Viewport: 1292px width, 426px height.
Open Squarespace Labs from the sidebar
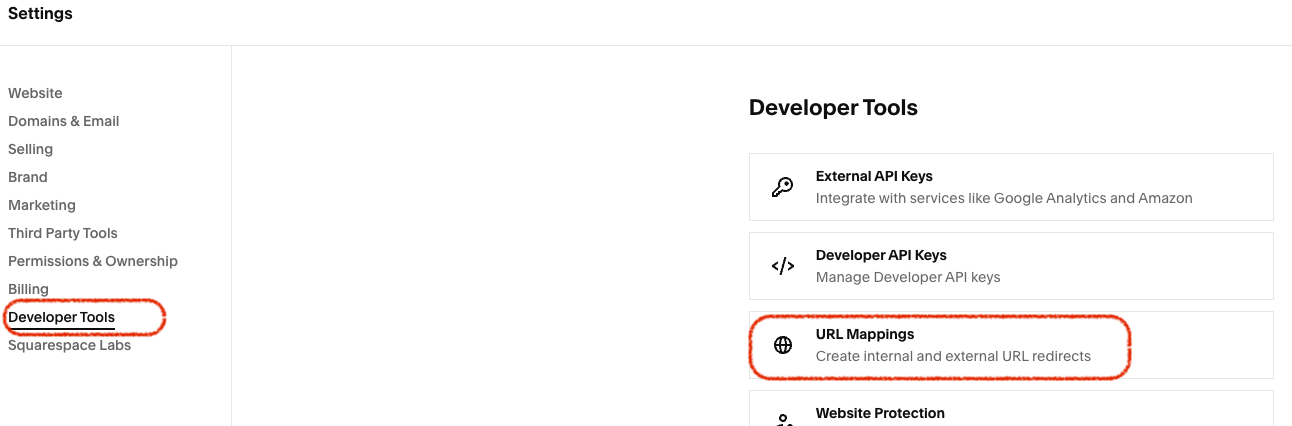coord(70,345)
